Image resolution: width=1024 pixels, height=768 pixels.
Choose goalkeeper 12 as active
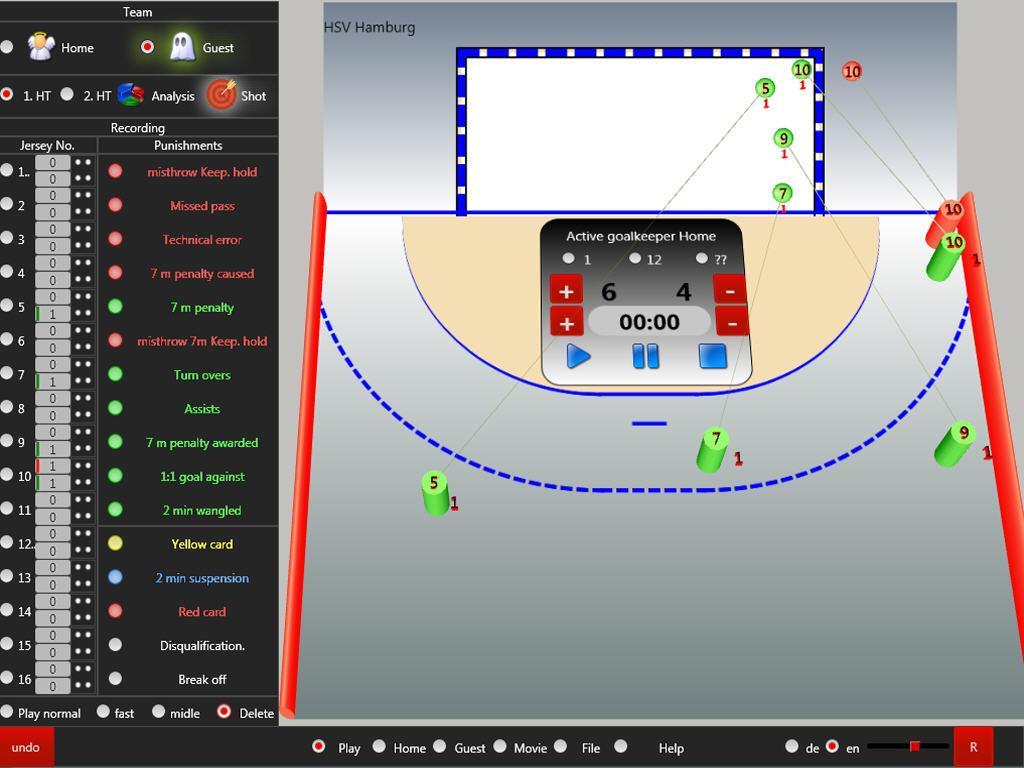(635, 259)
